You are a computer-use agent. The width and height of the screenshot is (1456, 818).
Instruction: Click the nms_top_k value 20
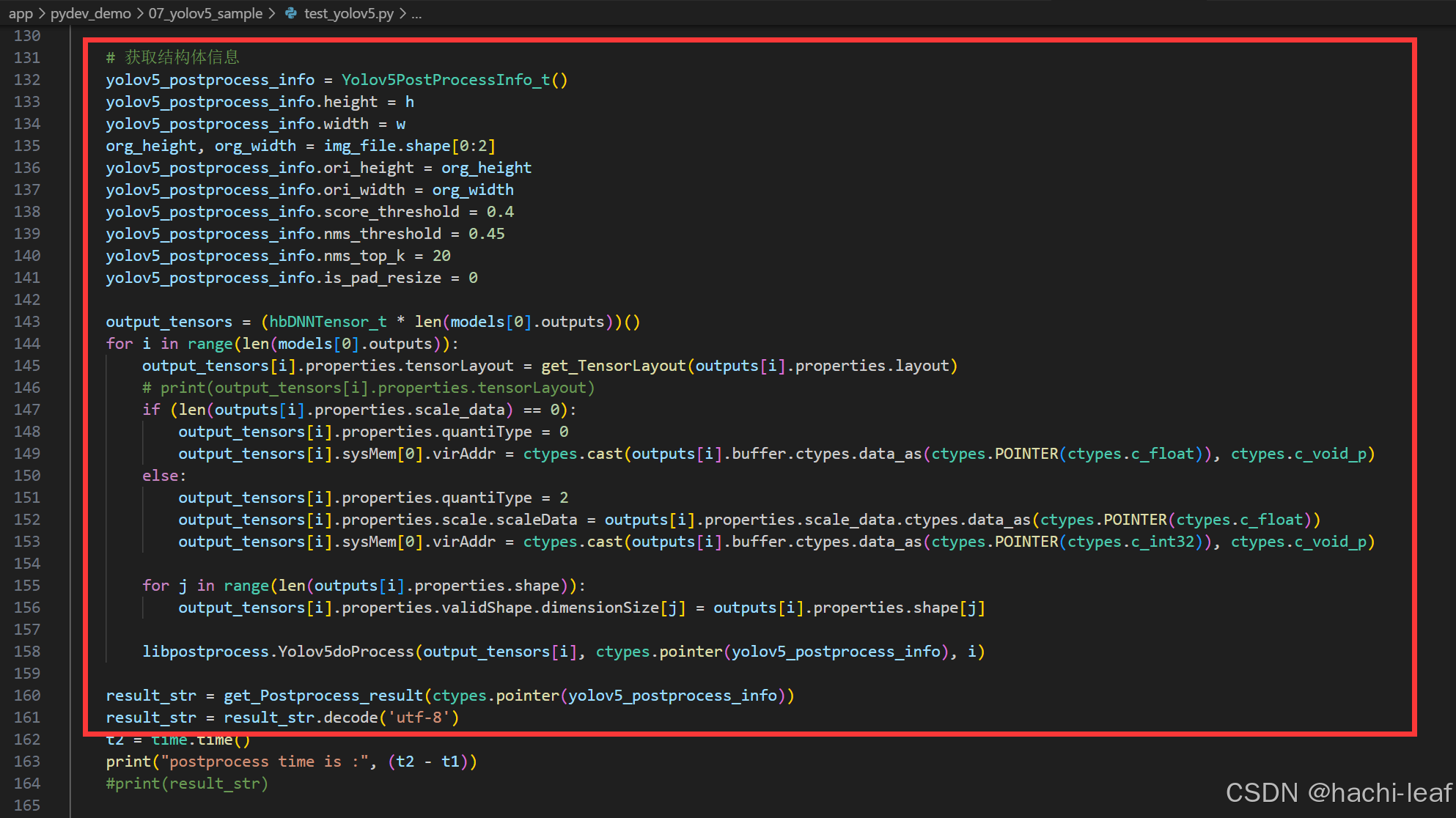(441, 255)
